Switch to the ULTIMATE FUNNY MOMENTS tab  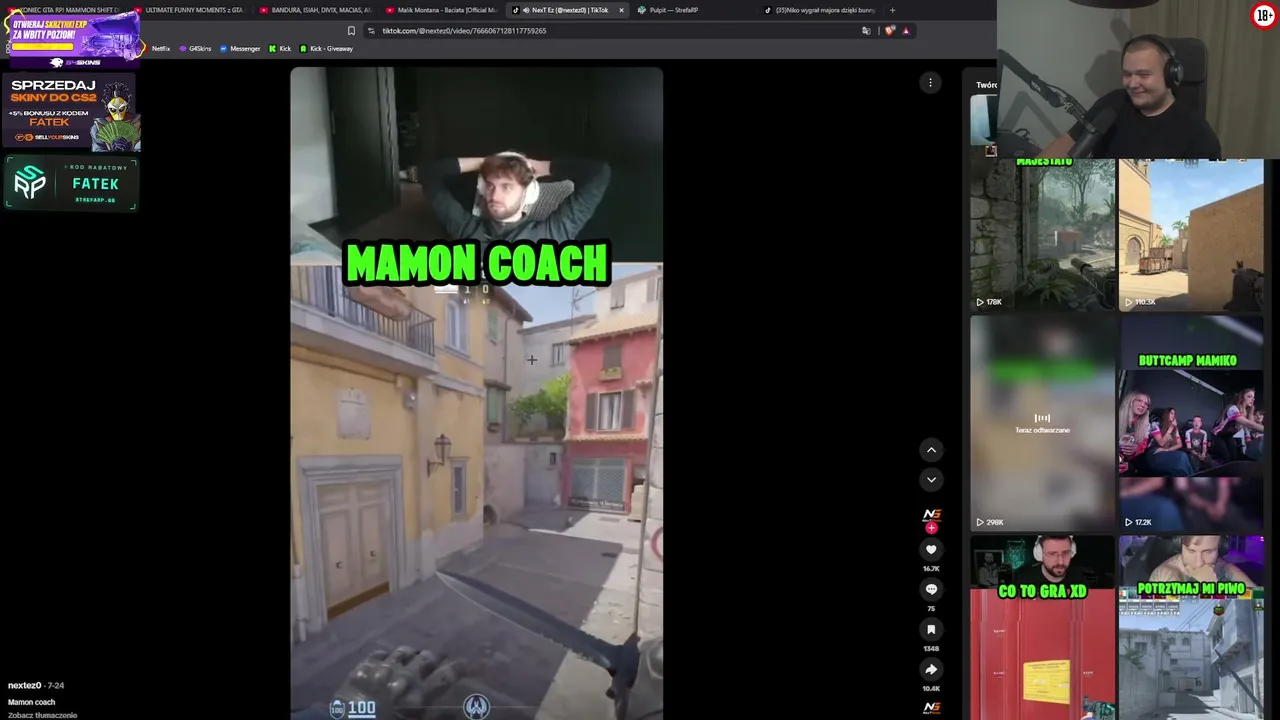point(189,10)
